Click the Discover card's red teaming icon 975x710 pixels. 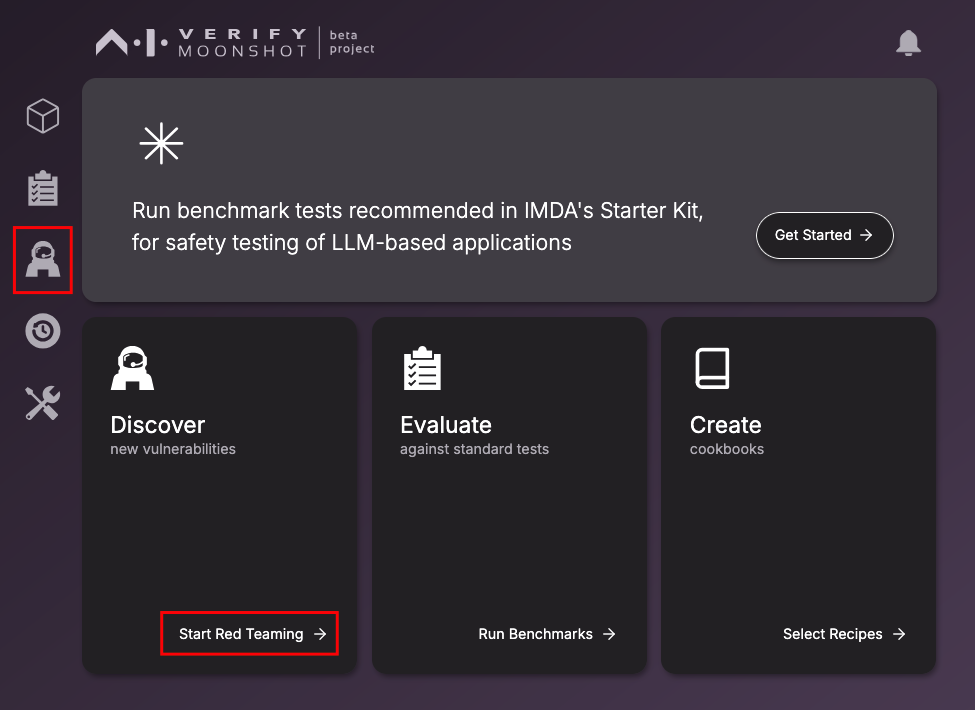[132, 368]
